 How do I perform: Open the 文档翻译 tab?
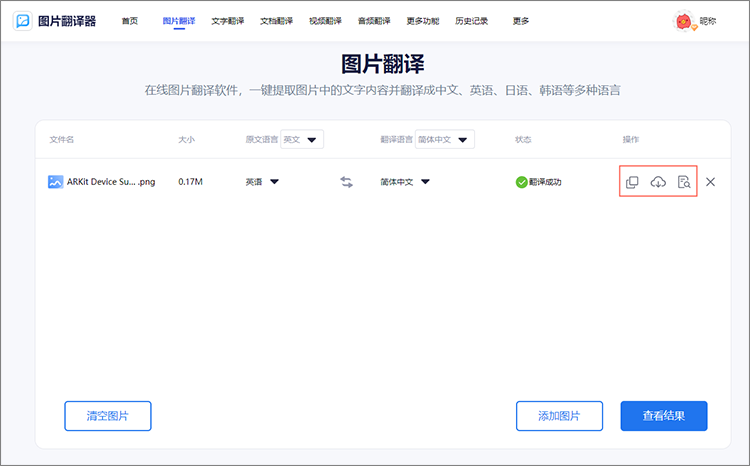tap(276, 21)
